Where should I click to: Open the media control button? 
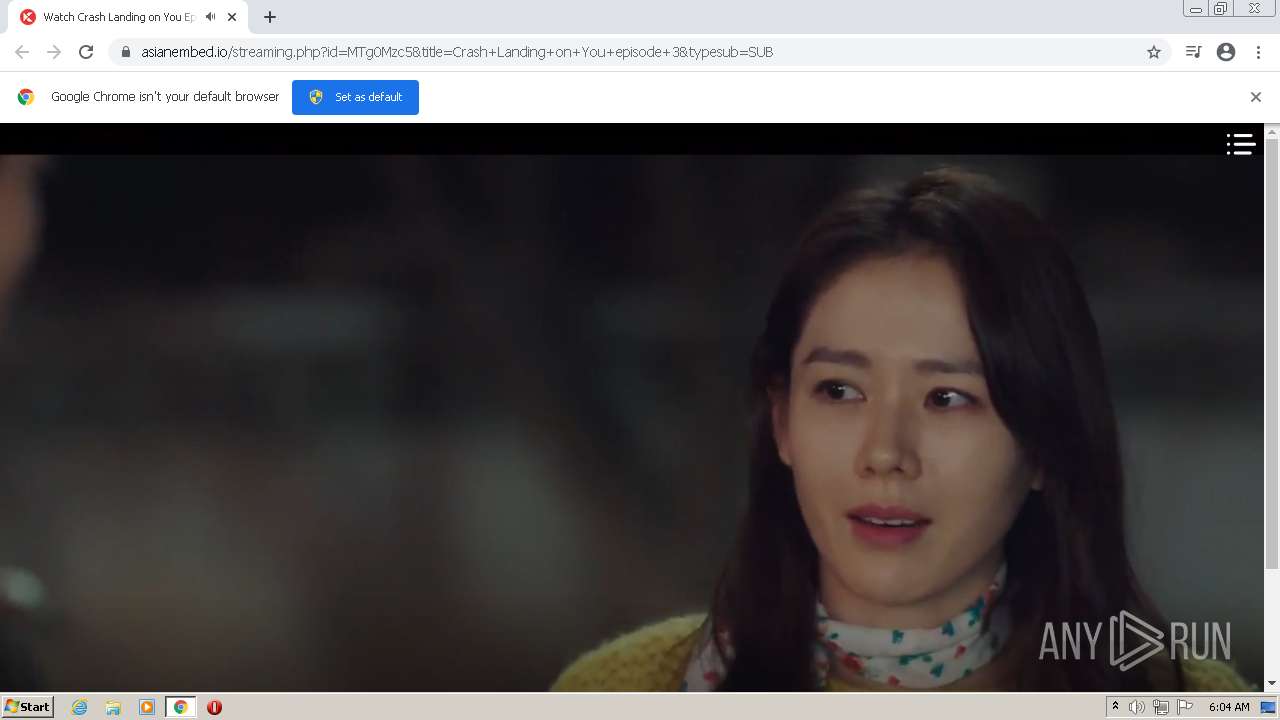pos(1193,52)
